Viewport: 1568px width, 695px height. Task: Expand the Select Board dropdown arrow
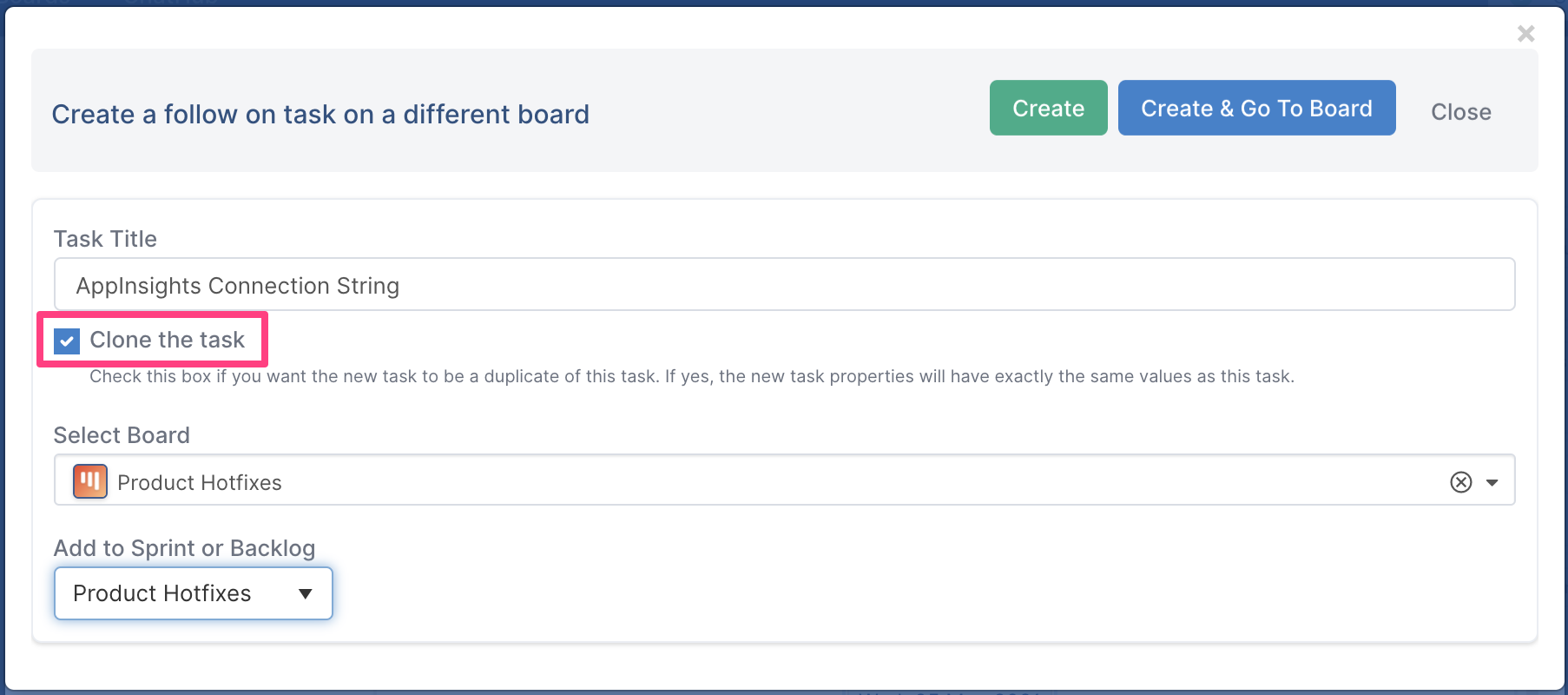click(1492, 482)
